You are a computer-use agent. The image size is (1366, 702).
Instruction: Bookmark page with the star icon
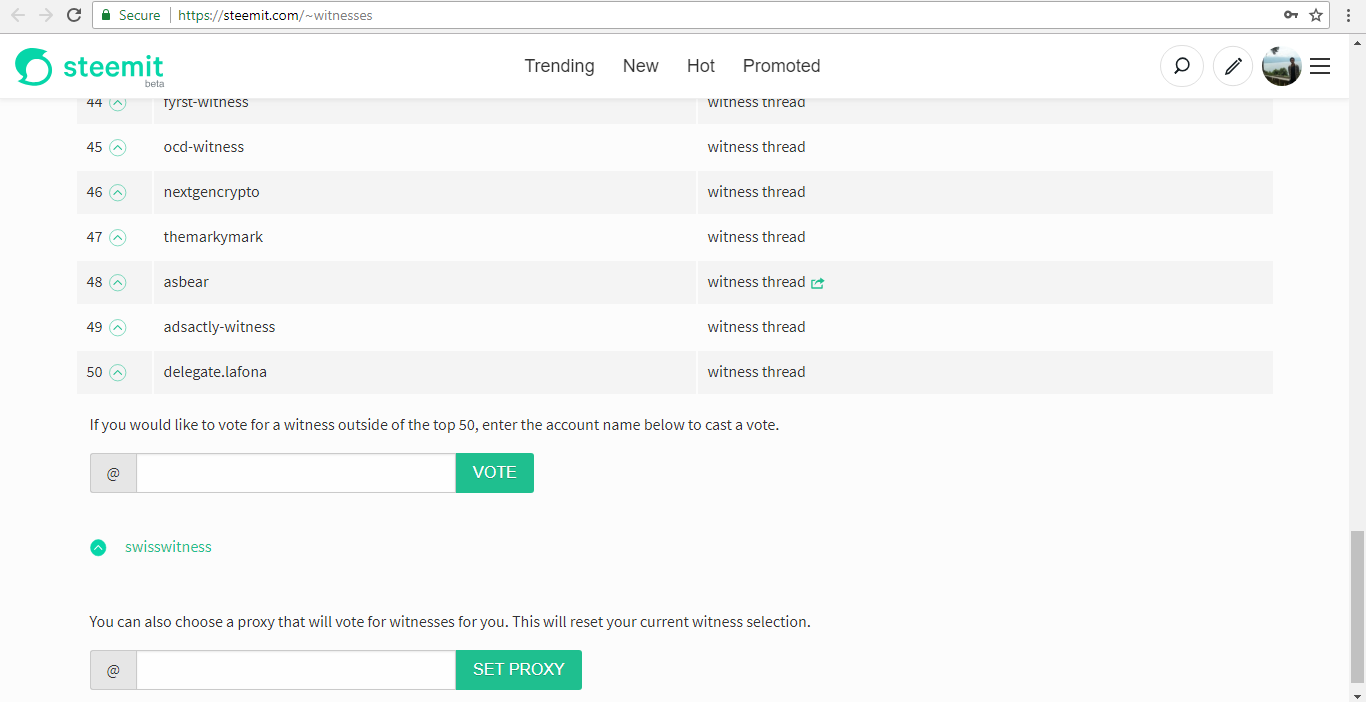tap(1316, 15)
